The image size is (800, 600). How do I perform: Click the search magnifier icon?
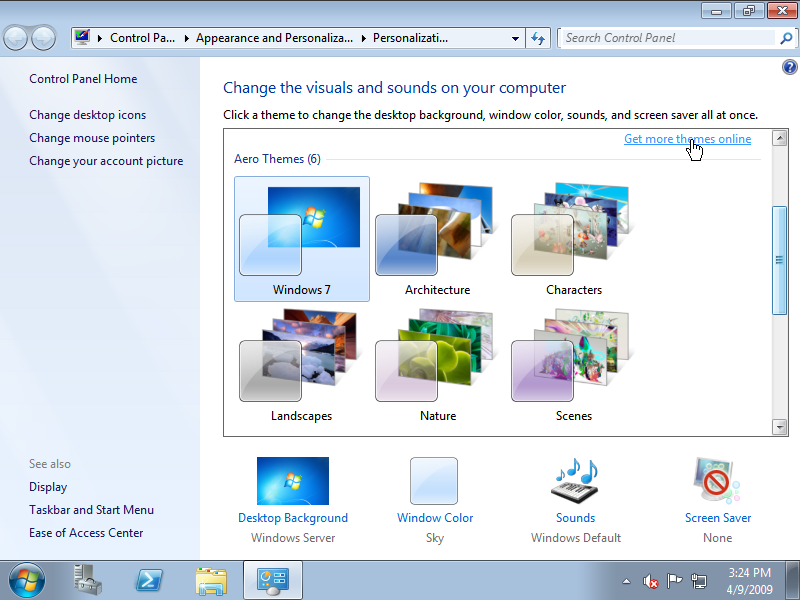point(786,38)
